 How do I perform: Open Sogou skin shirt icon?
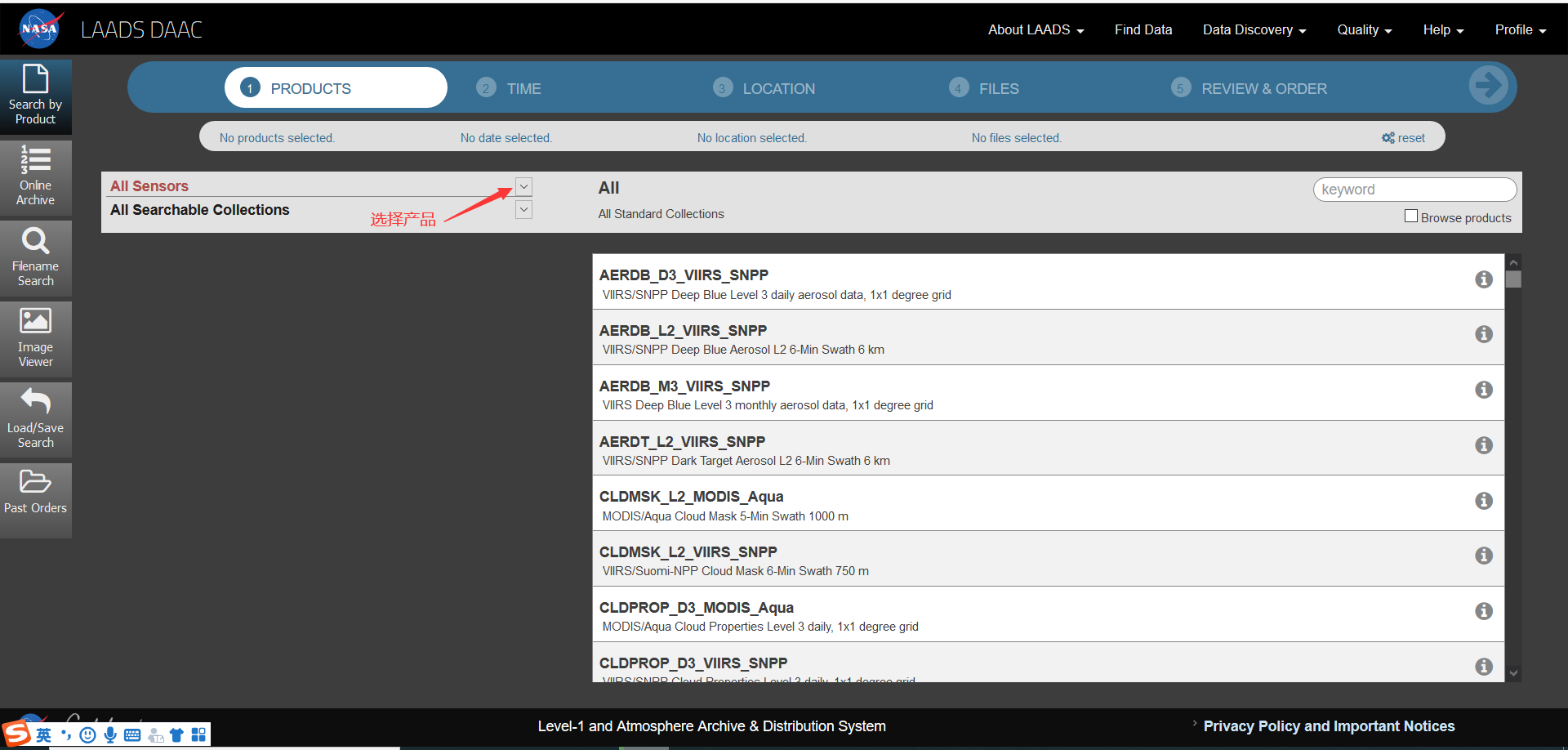[176, 735]
